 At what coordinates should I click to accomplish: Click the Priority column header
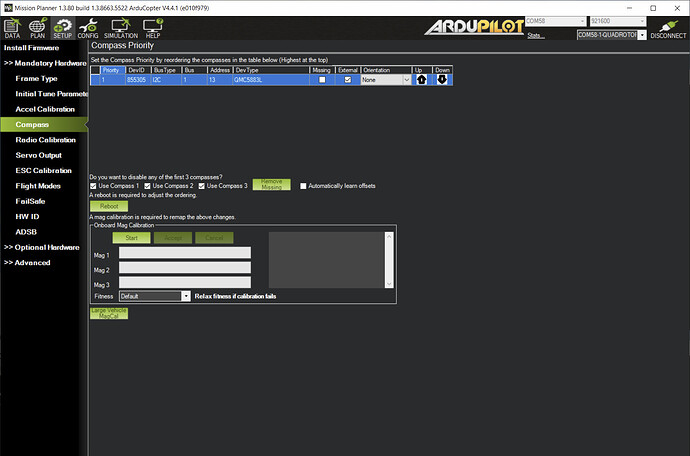(x=113, y=70)
